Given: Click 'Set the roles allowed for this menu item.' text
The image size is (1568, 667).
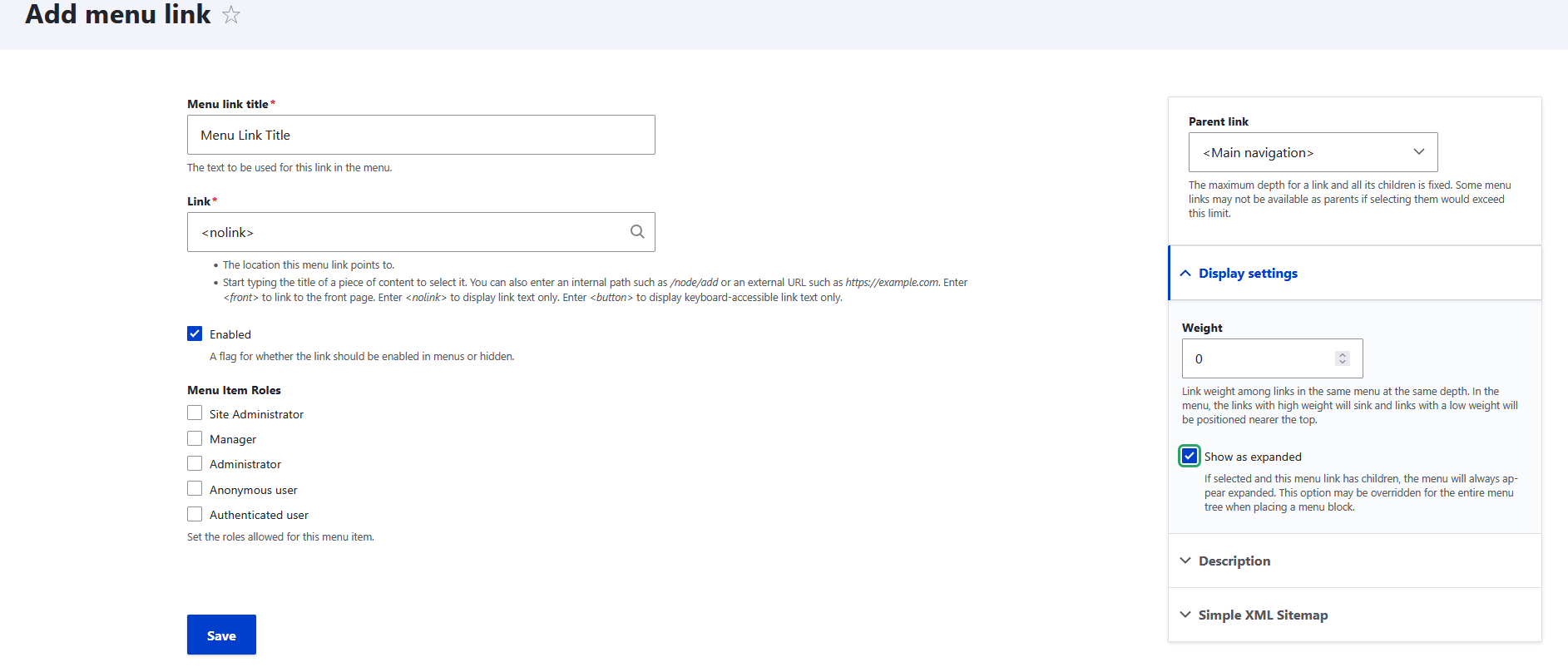Looking at the screenshot, I should (x=280, y=537).
